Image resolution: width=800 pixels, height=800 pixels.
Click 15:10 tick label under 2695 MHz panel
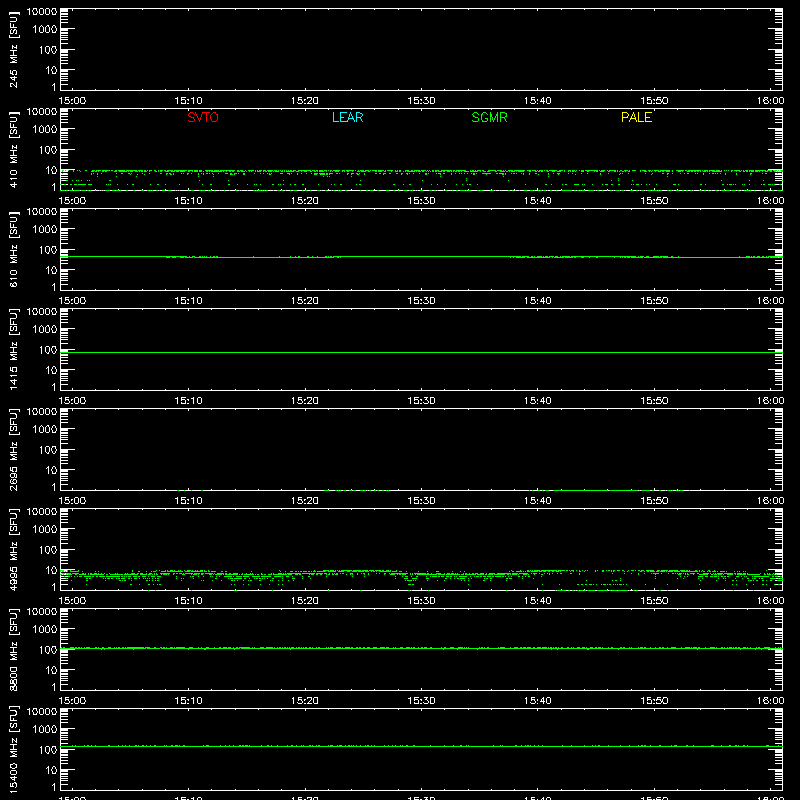pyautogui.click(x=188, y=501)
